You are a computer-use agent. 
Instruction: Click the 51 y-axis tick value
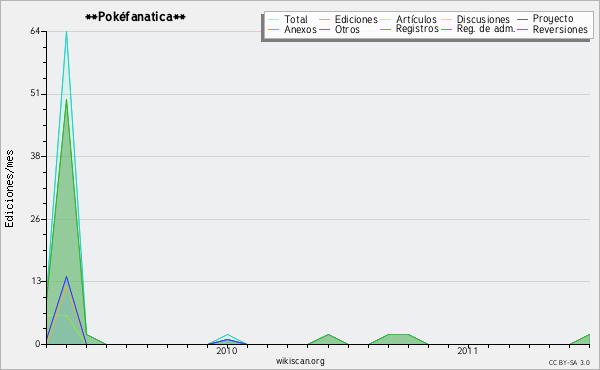tap(35, 94)
